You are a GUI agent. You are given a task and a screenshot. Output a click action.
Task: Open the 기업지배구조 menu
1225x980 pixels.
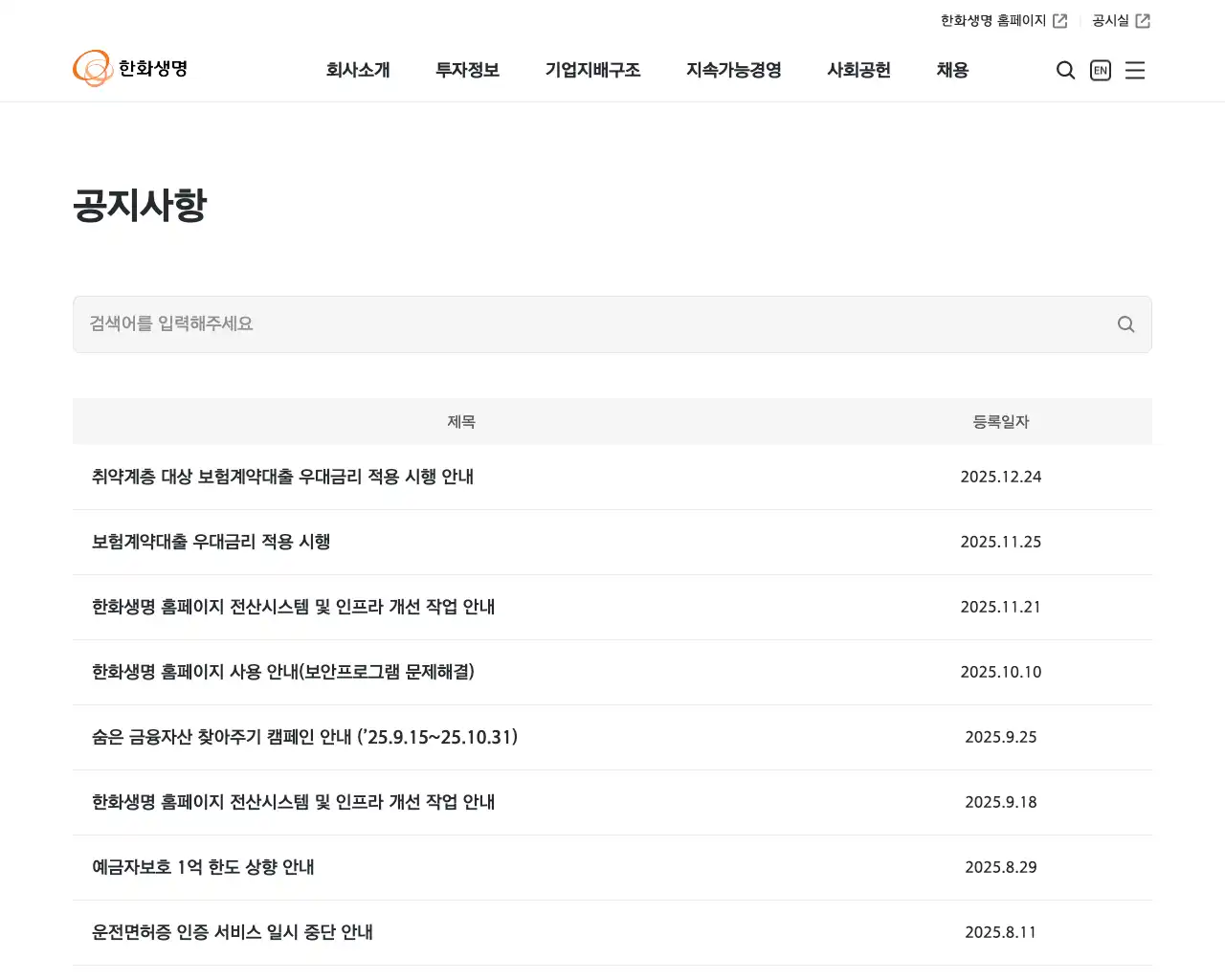click(x=593, y=70)
